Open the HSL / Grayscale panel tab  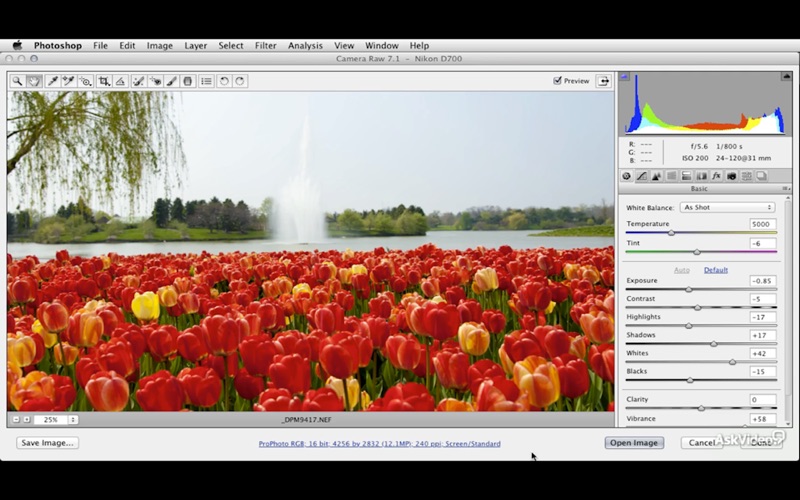[671, 176]
